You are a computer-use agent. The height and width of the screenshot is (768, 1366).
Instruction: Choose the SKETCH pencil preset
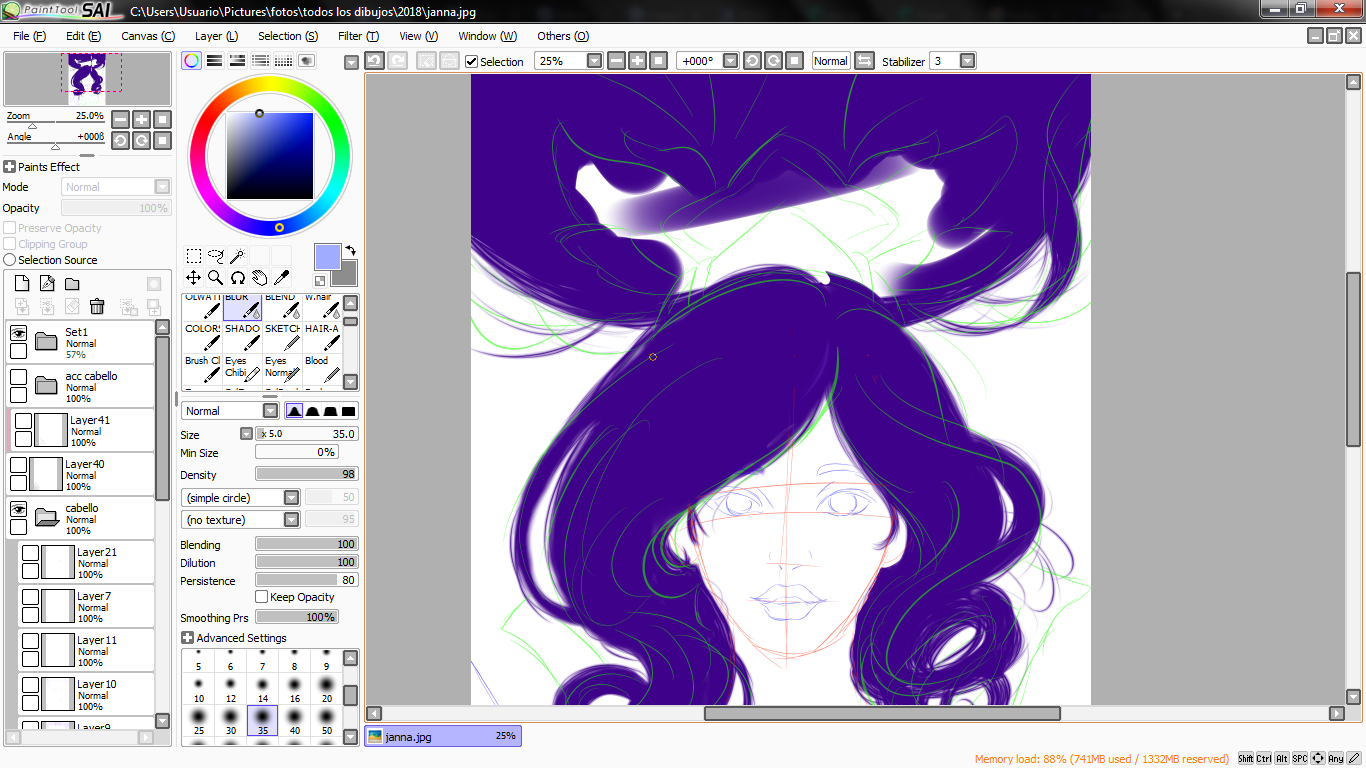pos(282,337)
